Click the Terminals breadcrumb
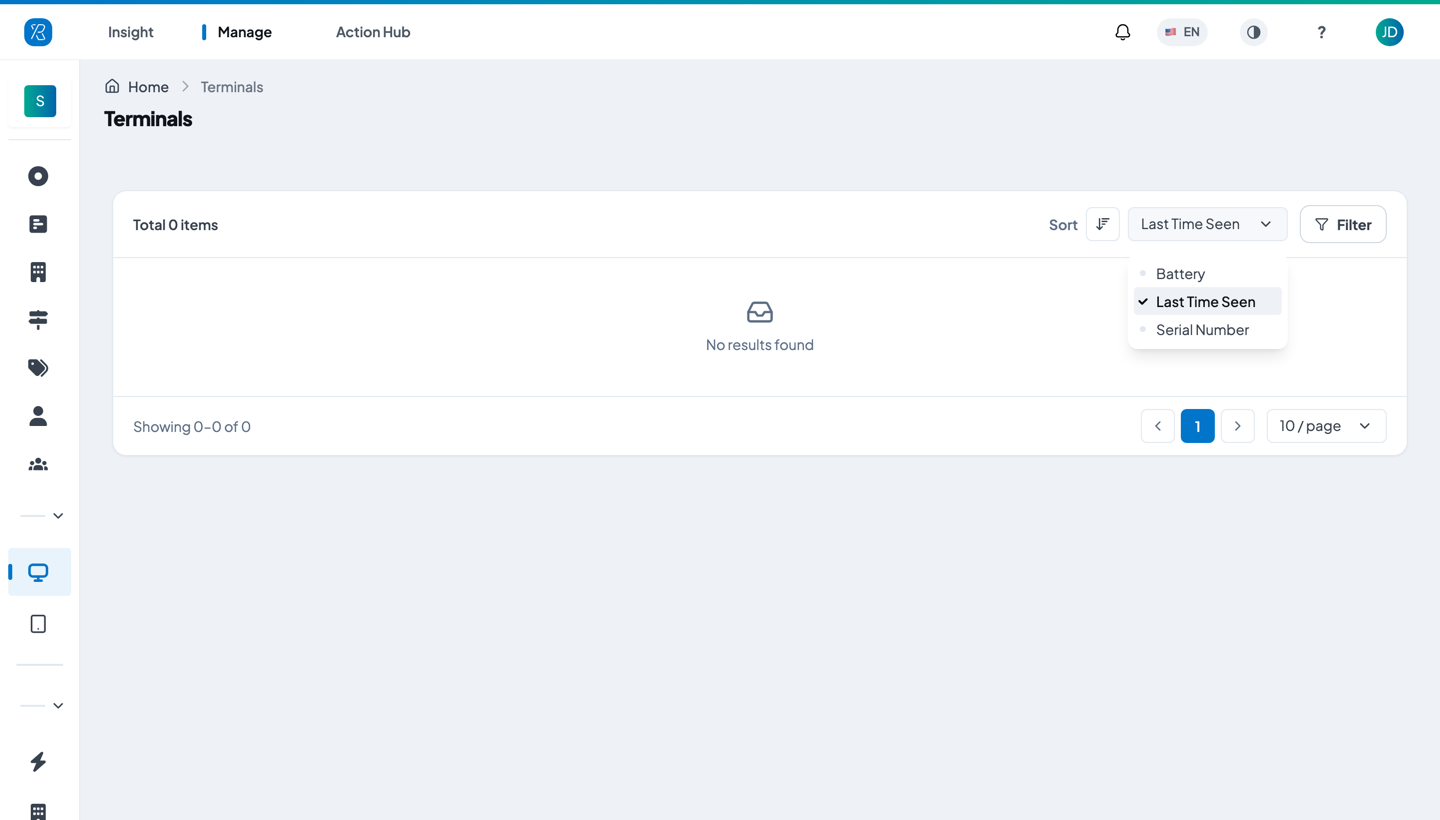This screenshot has height=820, width=1440. (232, 87)
